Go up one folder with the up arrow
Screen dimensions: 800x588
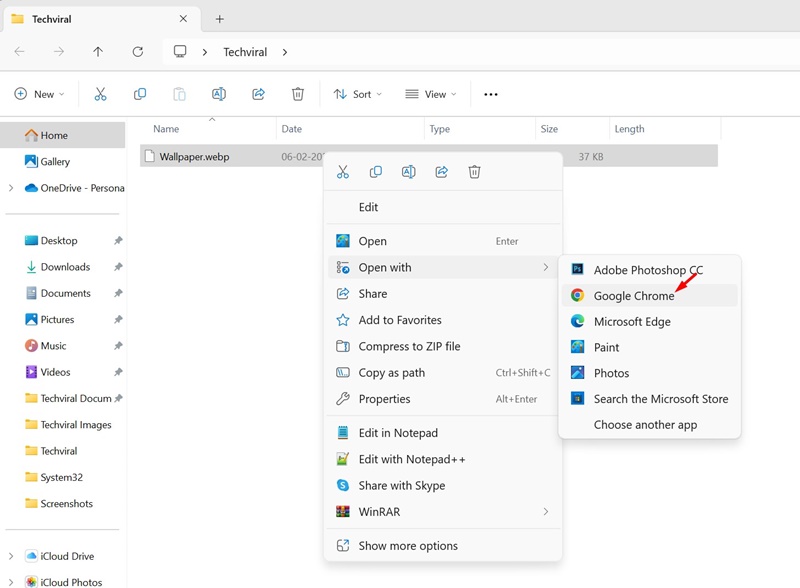[97, 52]
